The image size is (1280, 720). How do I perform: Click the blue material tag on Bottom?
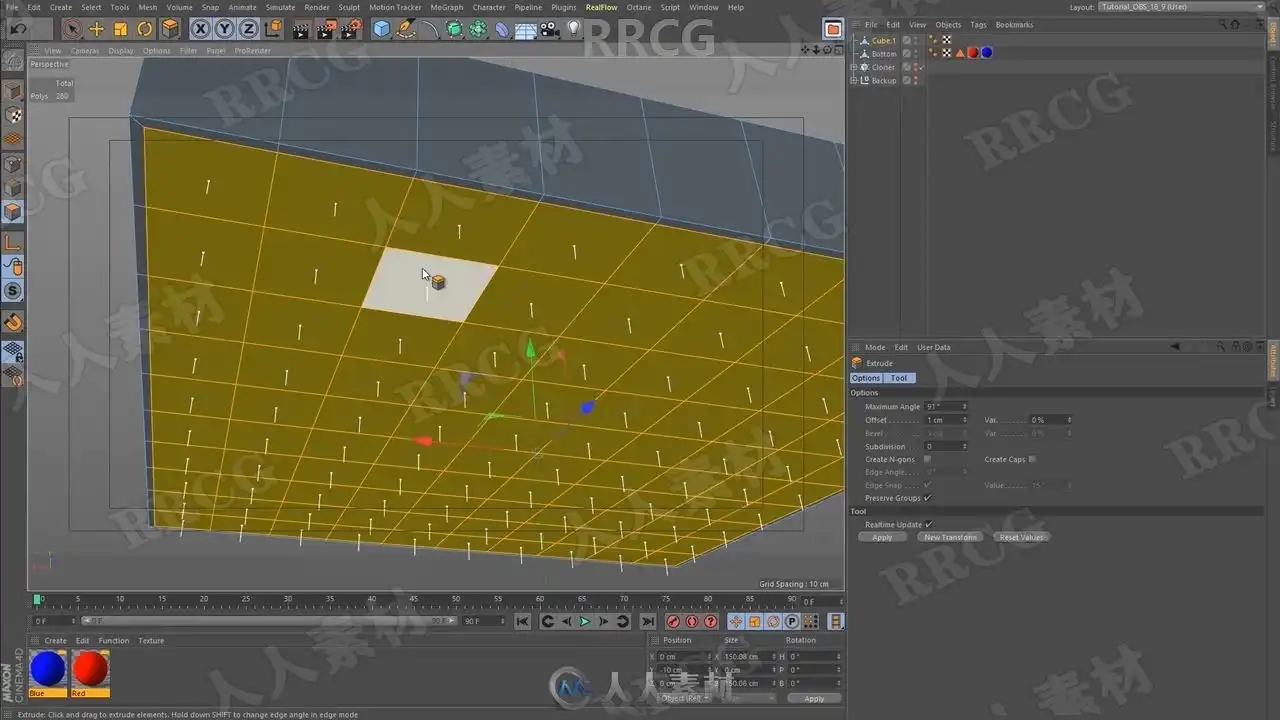[986, 53]
